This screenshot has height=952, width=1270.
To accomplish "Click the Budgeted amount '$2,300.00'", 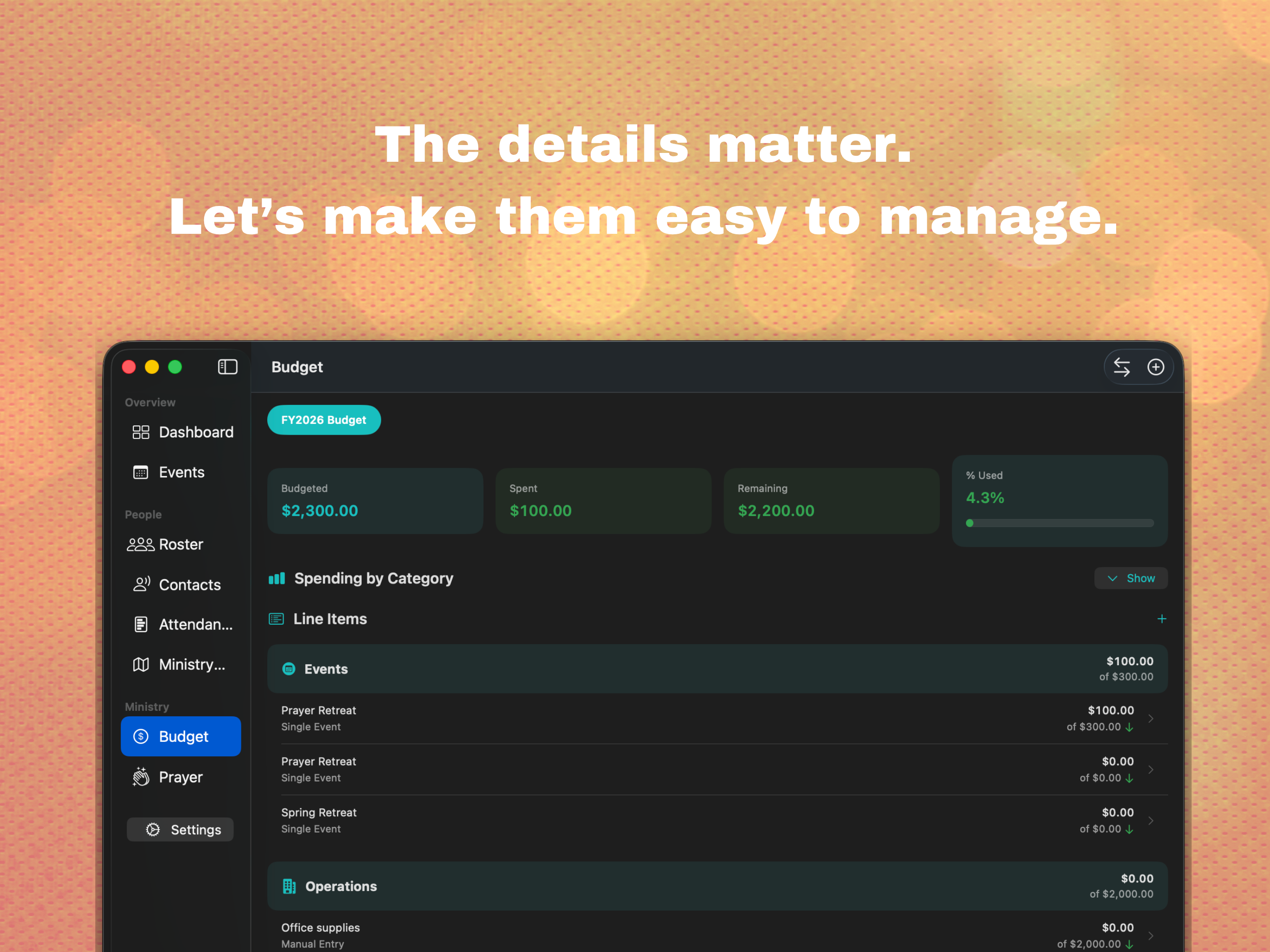I will coord(320,511).
